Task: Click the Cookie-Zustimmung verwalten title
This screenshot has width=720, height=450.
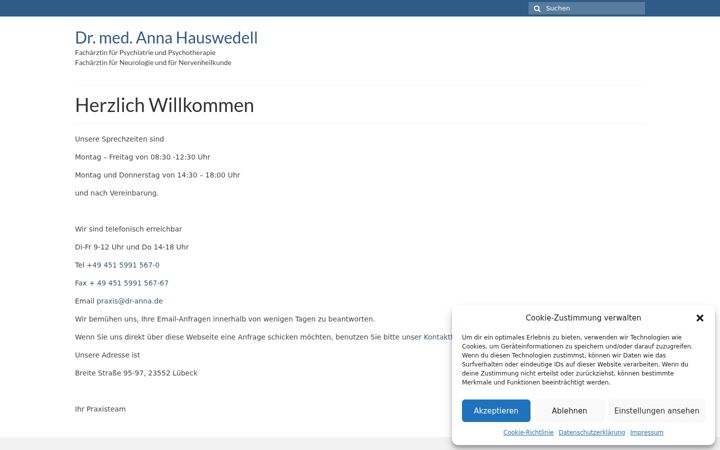Action: click(583, 318)
